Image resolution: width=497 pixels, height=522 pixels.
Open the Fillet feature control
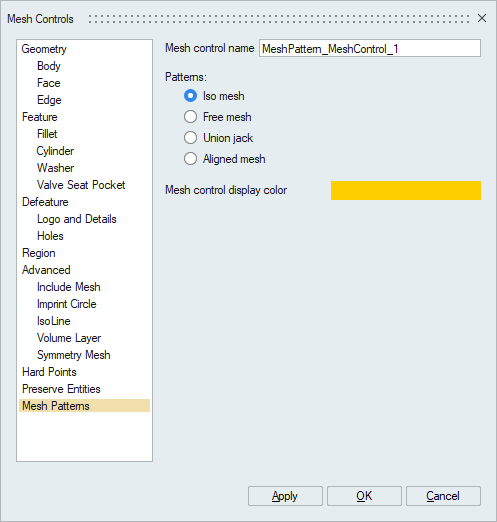tap(47, 134)
